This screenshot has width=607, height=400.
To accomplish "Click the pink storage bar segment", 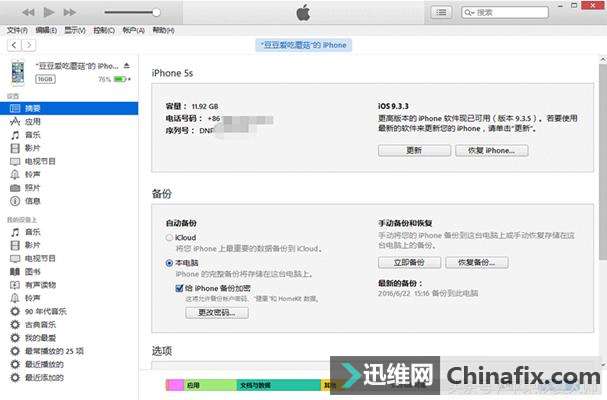I will click(175, 385).
